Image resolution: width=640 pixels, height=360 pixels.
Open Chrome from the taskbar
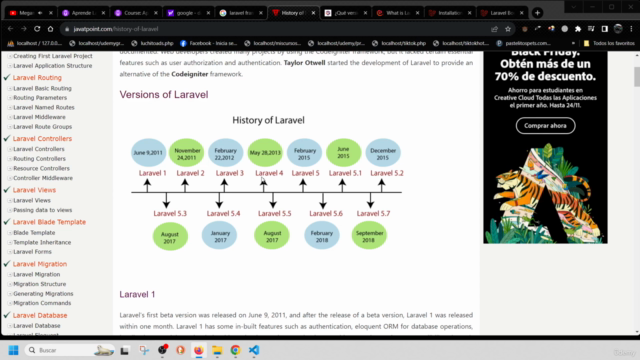[235, 350]
